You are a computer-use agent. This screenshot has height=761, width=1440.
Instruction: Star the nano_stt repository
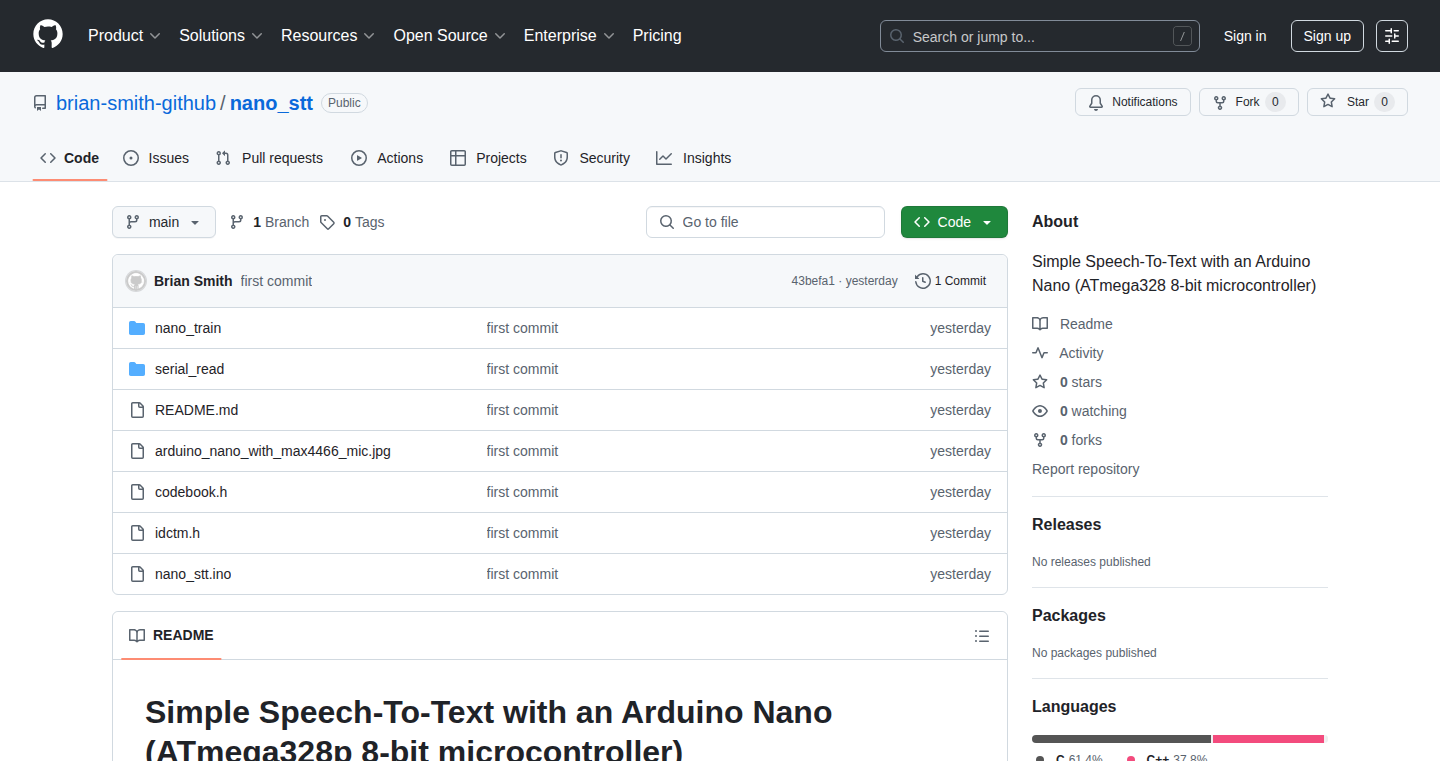(x=1357, y=102)
